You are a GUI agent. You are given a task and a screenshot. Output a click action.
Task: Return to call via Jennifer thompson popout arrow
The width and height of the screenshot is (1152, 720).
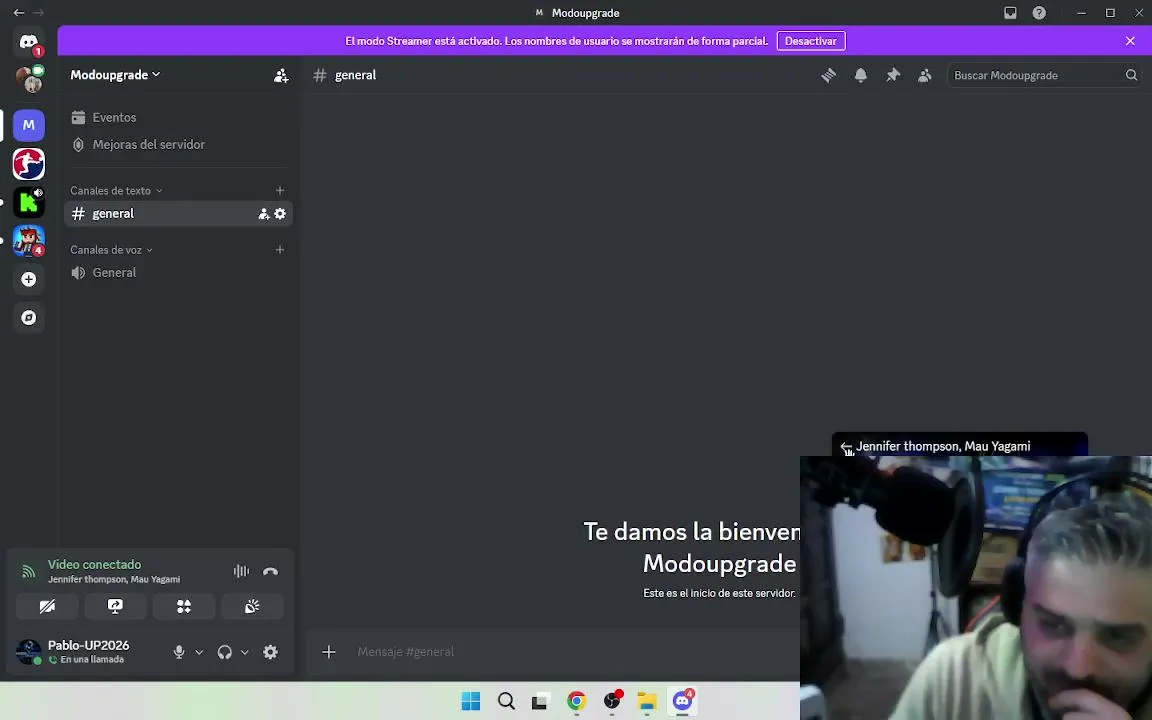pyautogui.click(x=846, y=448)
